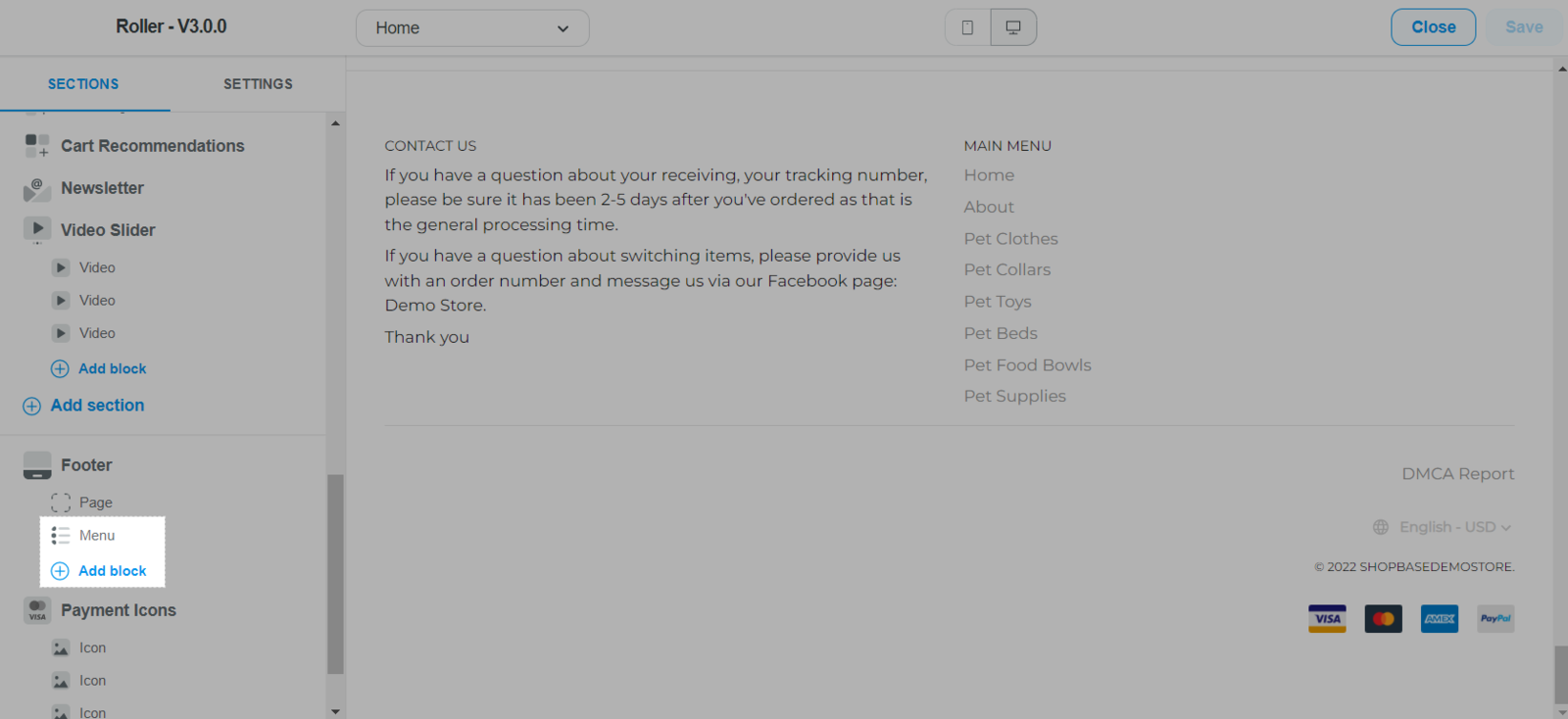The width and height of the screenshot is (1568, 719).
Task: Select second Icon block under Payment Icons
Action: [92, 681]
